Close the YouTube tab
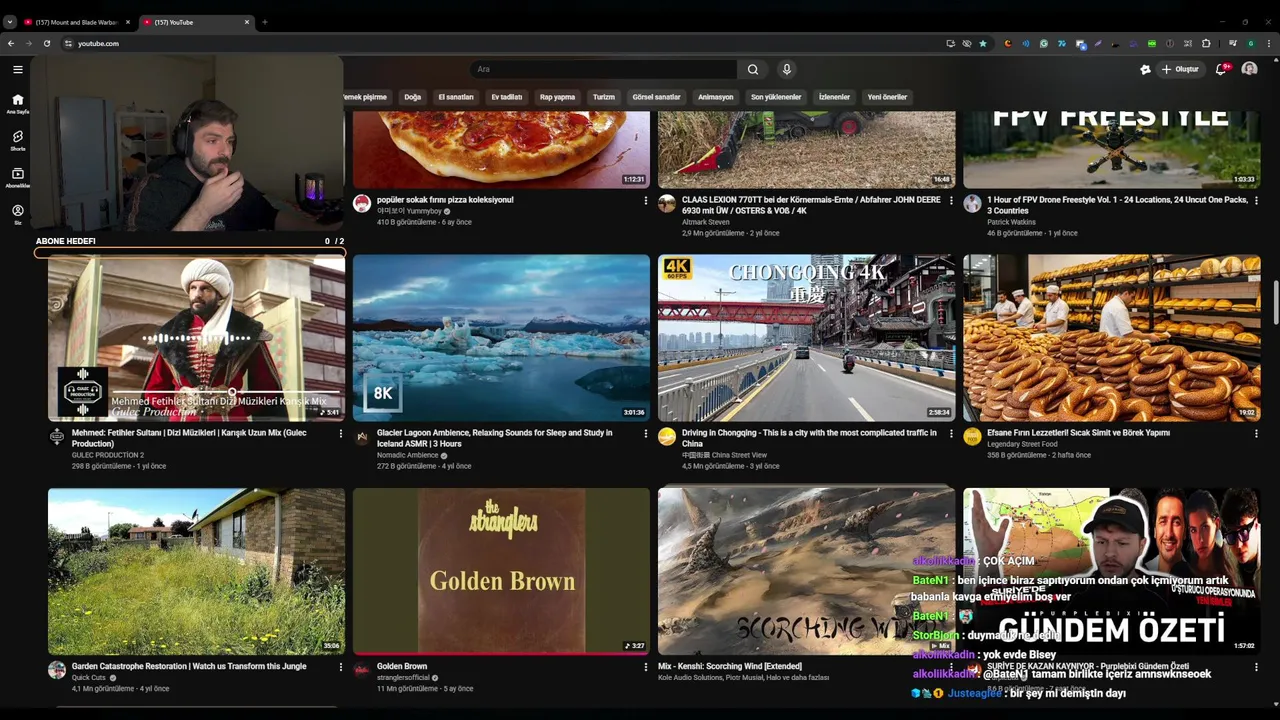Image resolution: width=1280 pixels, height=720 pixels. tap(247, 22)
